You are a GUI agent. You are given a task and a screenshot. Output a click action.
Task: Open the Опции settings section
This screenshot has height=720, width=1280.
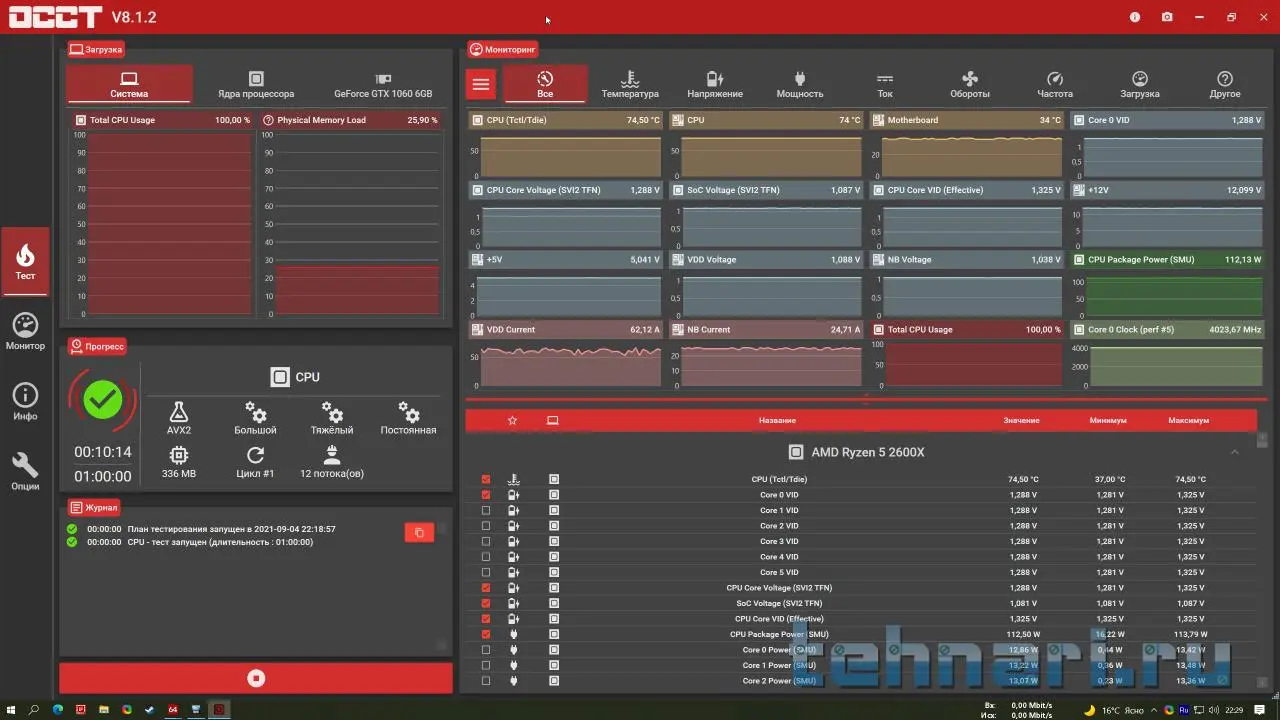tap(25, 472)
